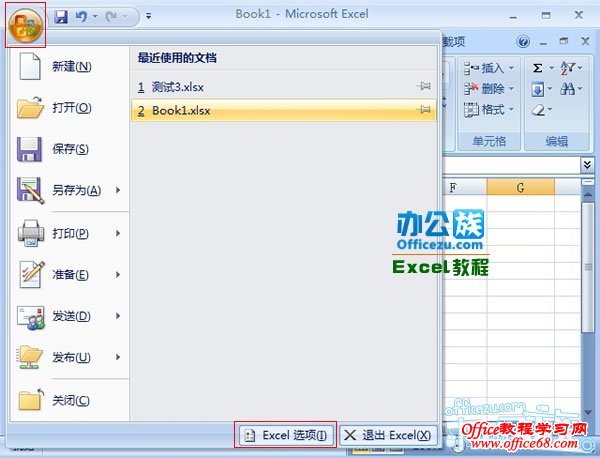Click the floppy with pencil icon for 另存为
Screen dimensions: 600x458
[30, 190]
